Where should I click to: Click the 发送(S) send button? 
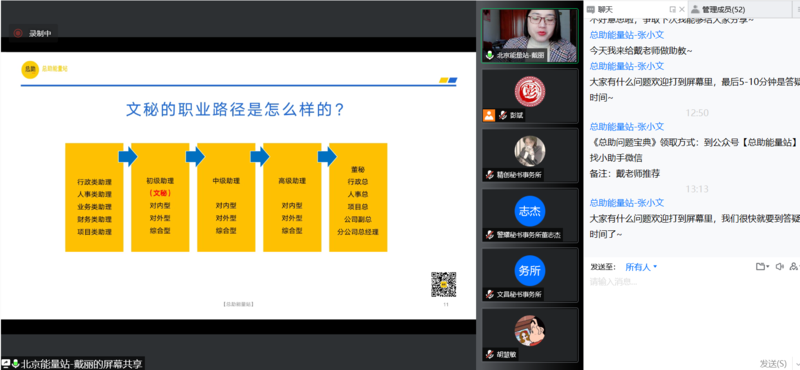(773, 363)
